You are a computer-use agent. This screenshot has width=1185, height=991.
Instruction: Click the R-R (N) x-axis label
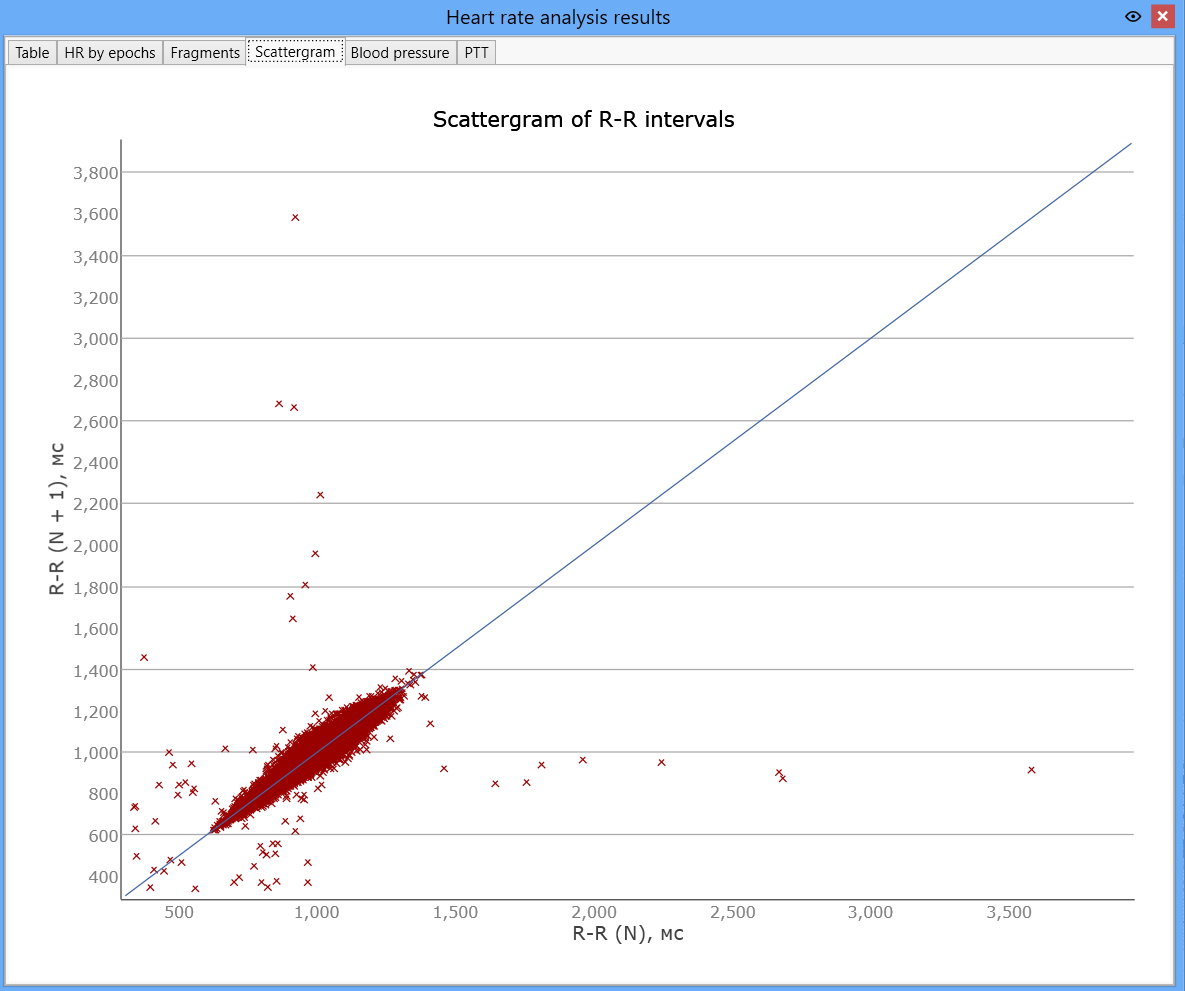click(x=628, y=934)
